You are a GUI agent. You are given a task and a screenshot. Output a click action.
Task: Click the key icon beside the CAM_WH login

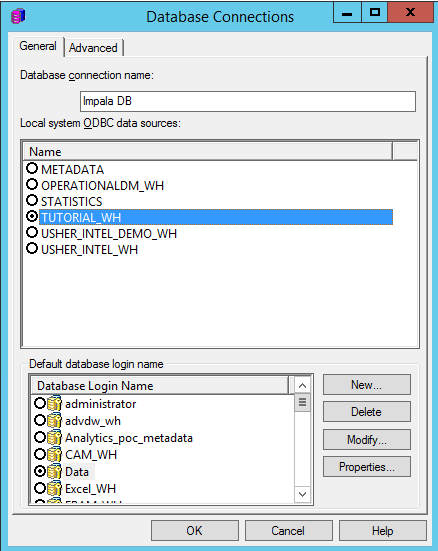click(x=54, y=454)
